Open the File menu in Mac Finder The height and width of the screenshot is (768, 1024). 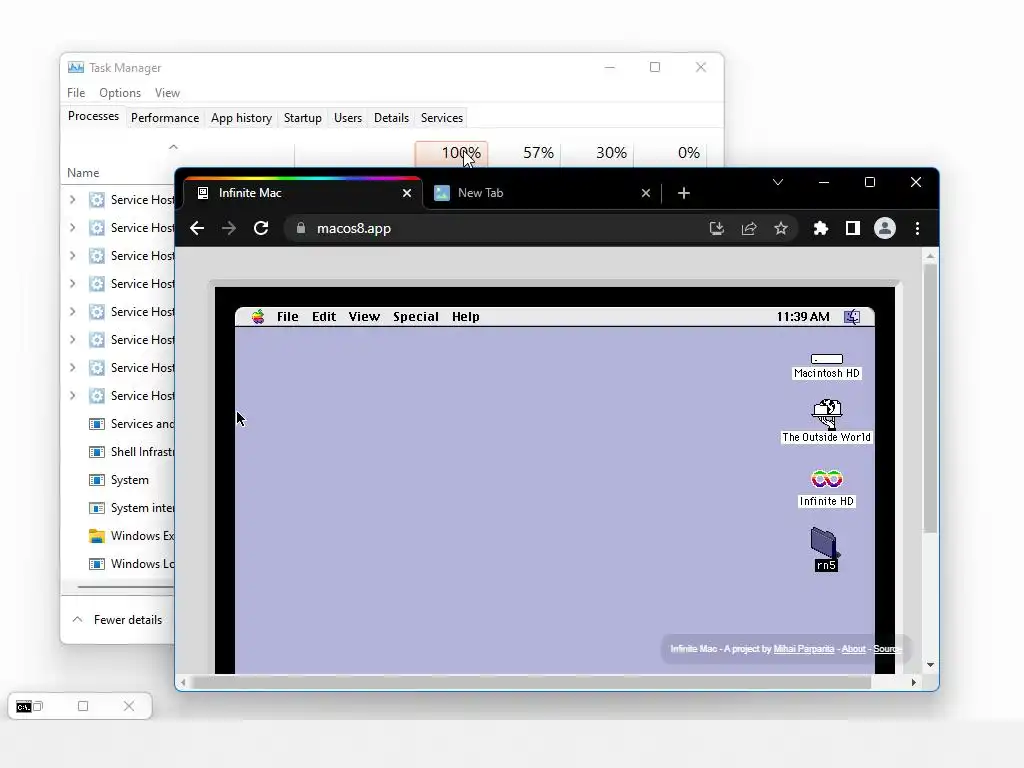(x=287, y=317)
